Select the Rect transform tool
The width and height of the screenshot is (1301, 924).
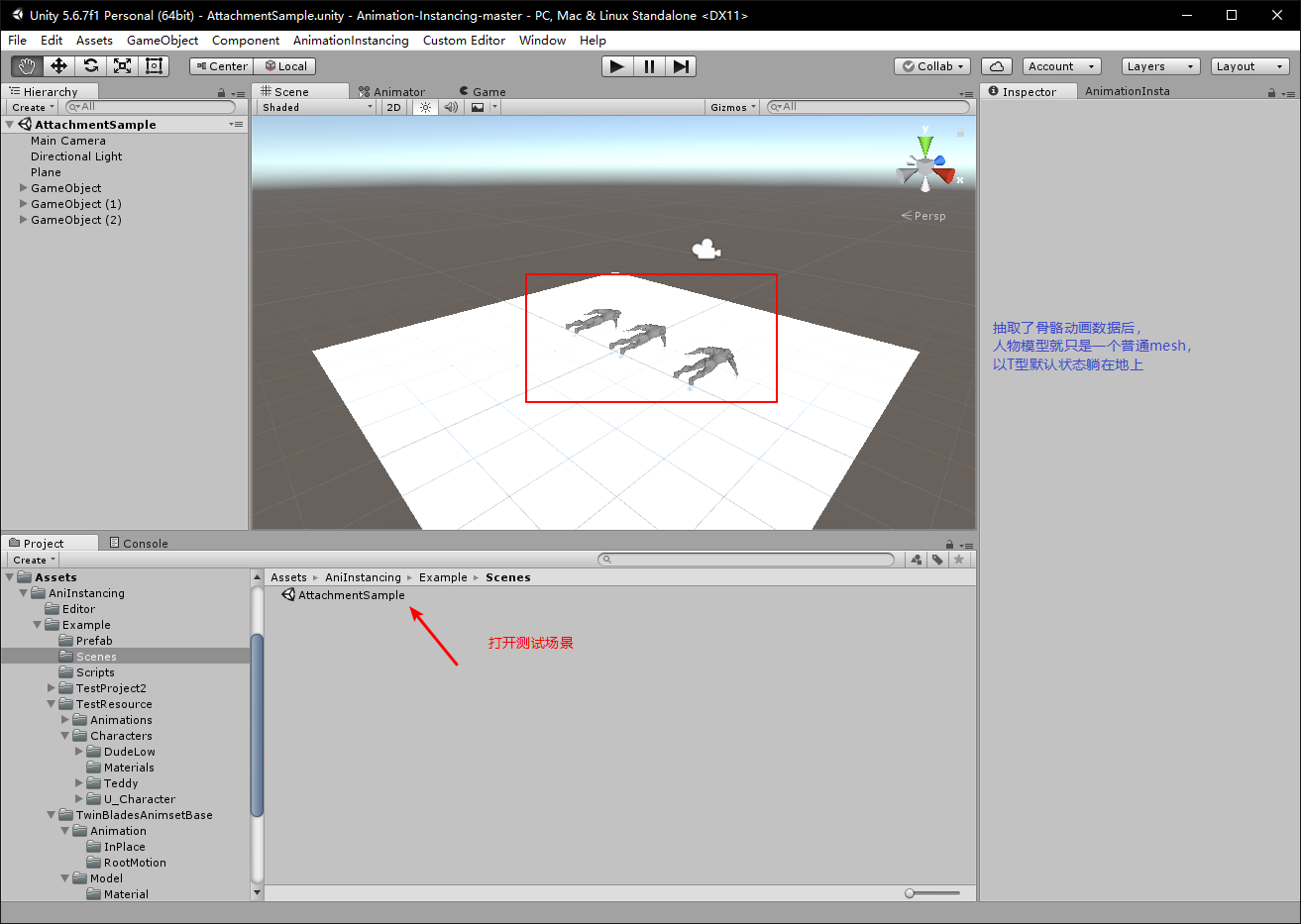153,66
